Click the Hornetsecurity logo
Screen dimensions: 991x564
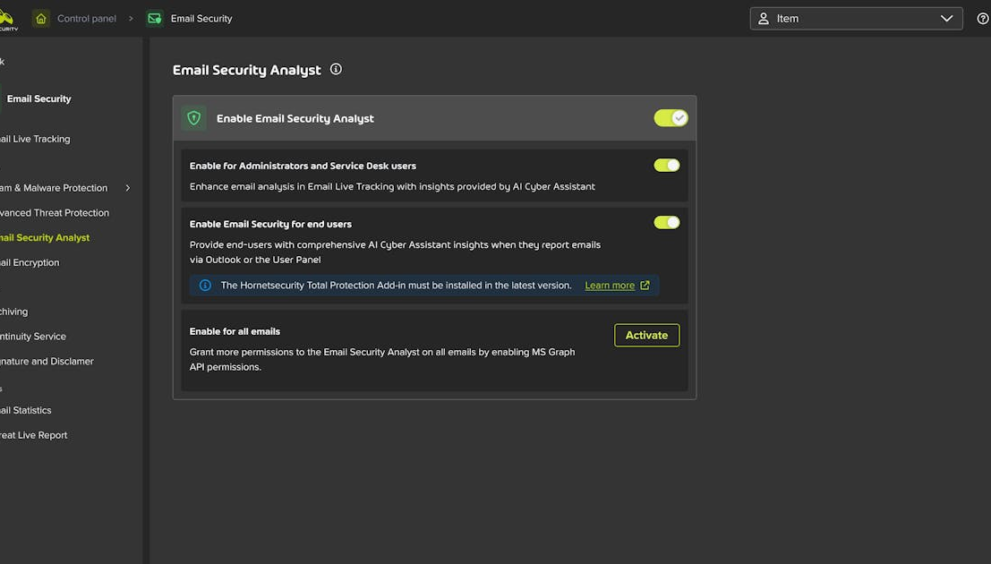(x=8, y=20)
